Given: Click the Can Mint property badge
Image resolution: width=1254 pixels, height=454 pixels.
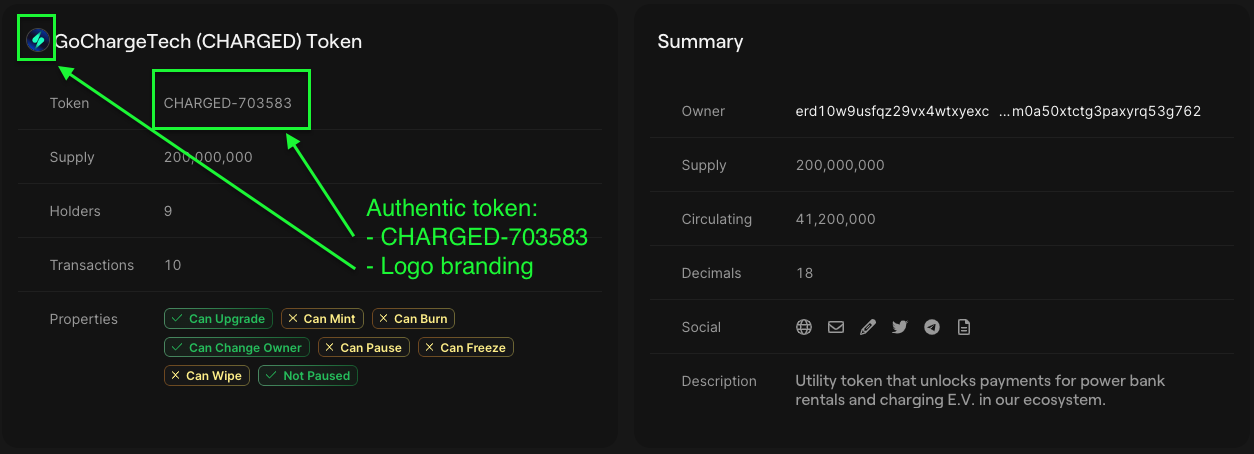Looking at the screenshot, I should pos(322,319).
